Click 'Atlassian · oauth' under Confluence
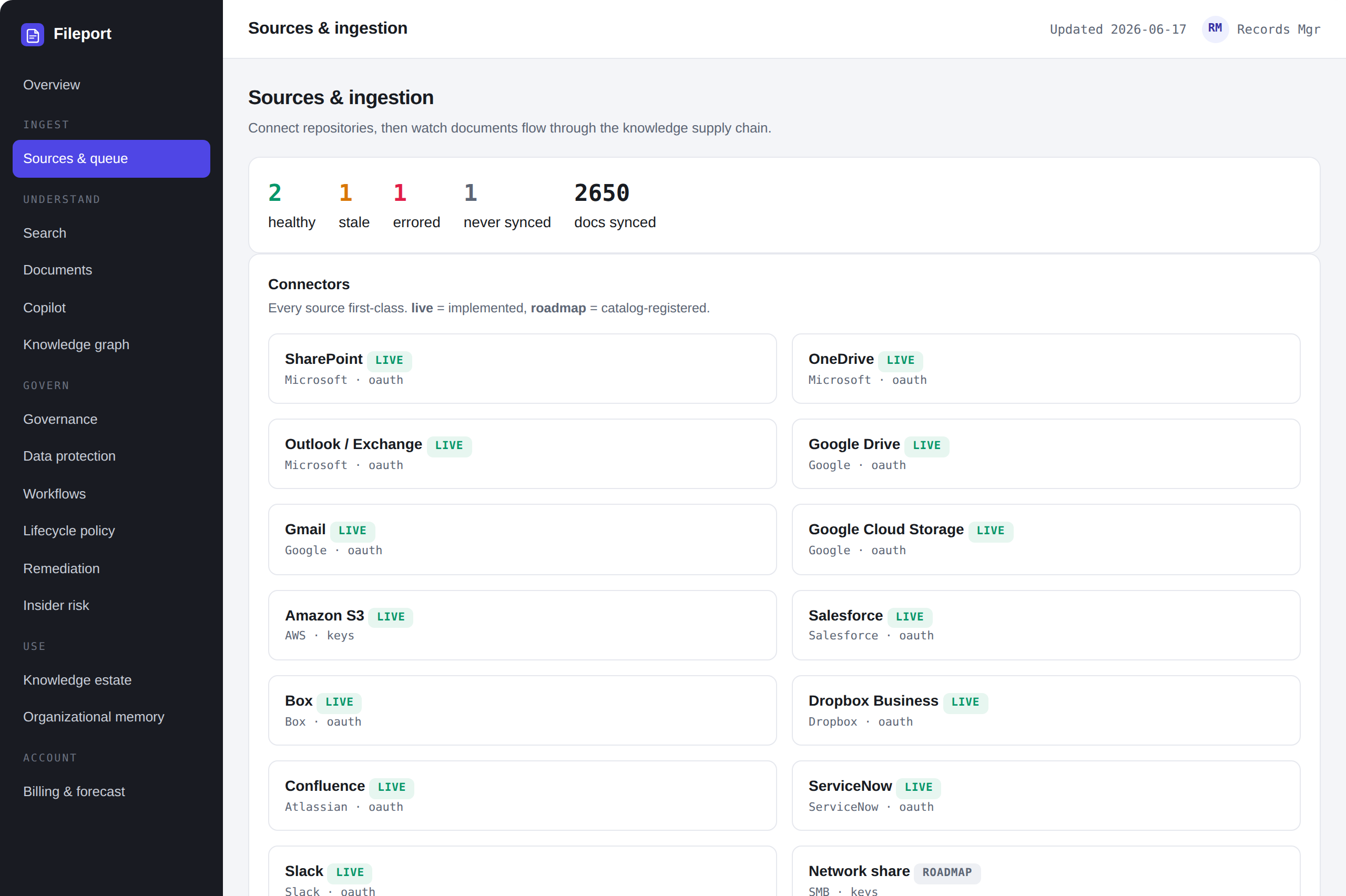 click(344, 807)
